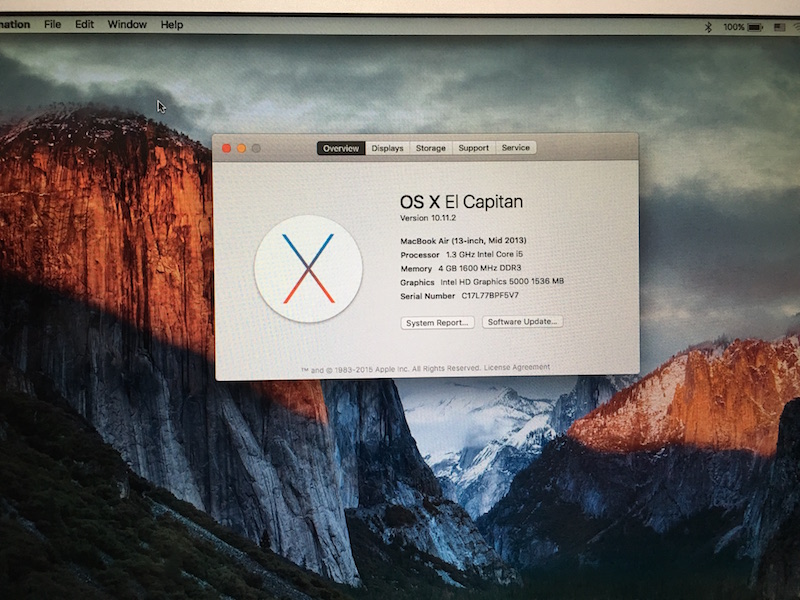Minimize the About This Mac window
800x600 pixels.
pyautogui.click(x=241, y=148)
